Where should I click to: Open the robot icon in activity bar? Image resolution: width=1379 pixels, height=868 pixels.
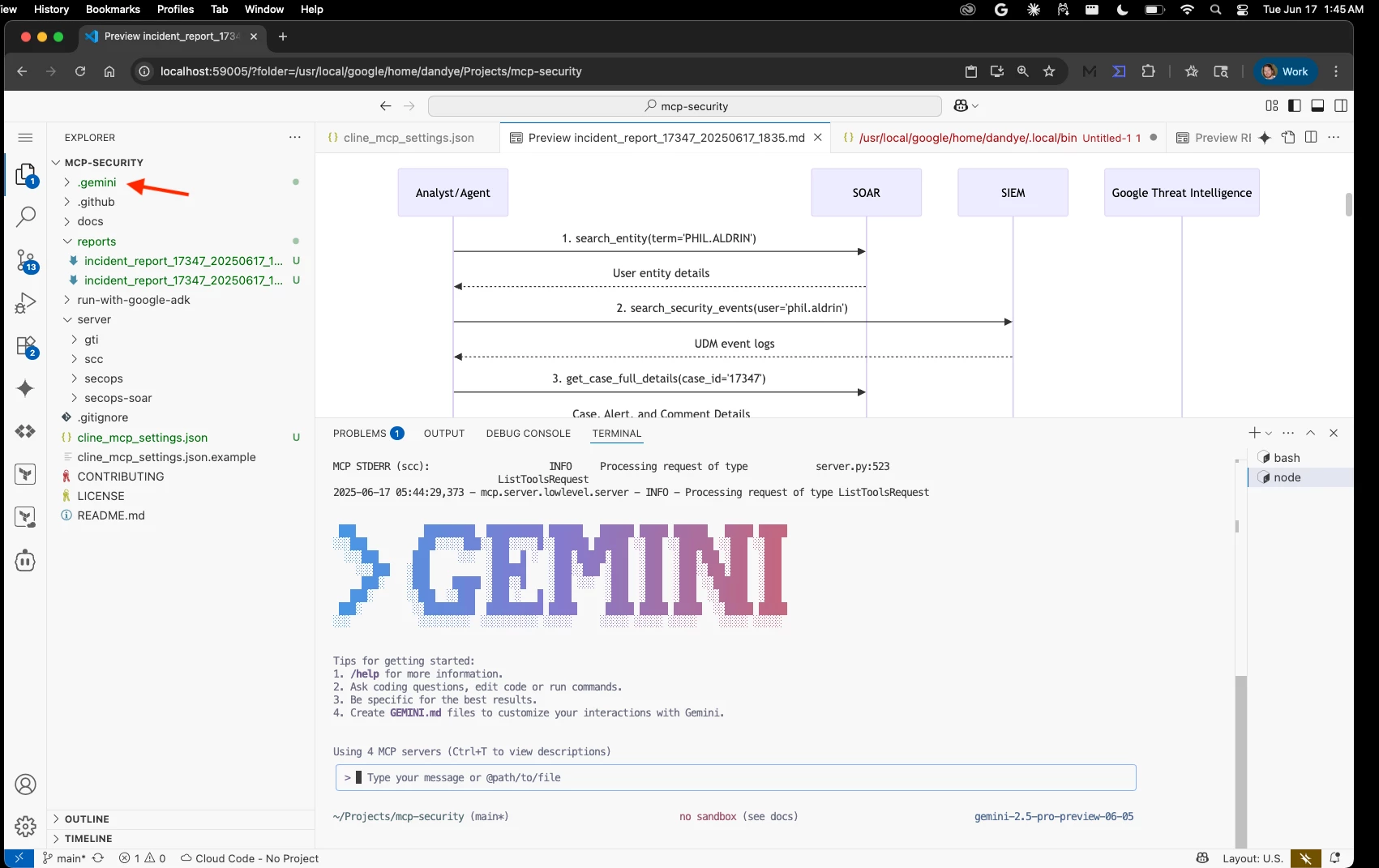(25, 561)
